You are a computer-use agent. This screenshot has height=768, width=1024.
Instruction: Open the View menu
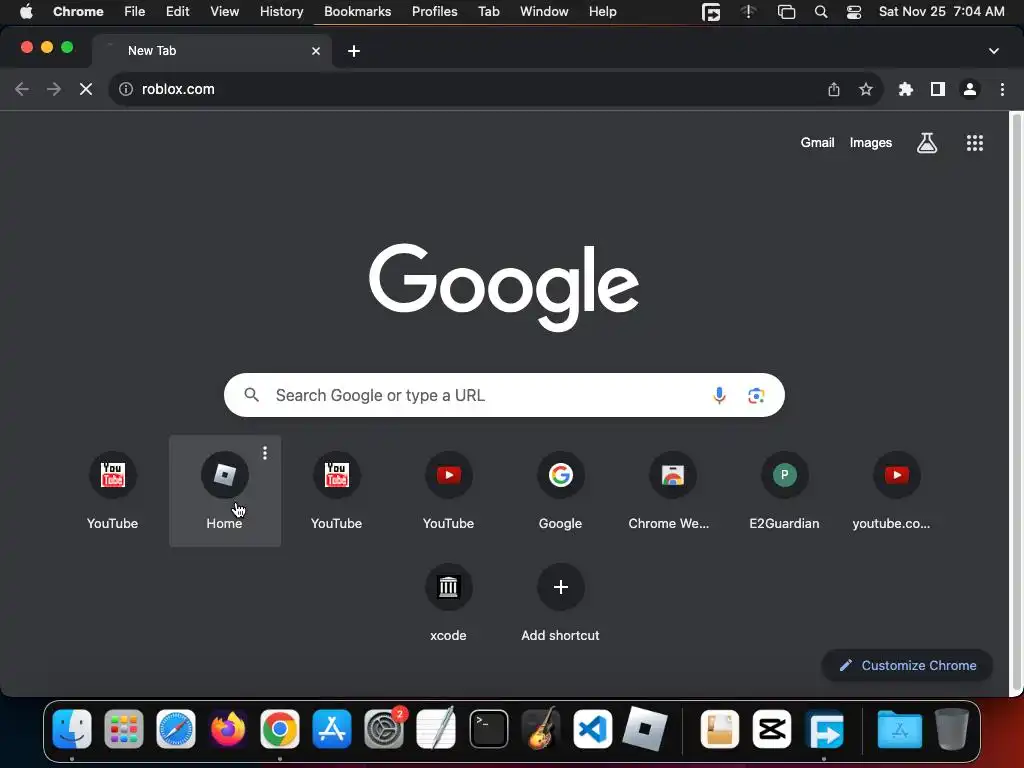coord(224,11)
